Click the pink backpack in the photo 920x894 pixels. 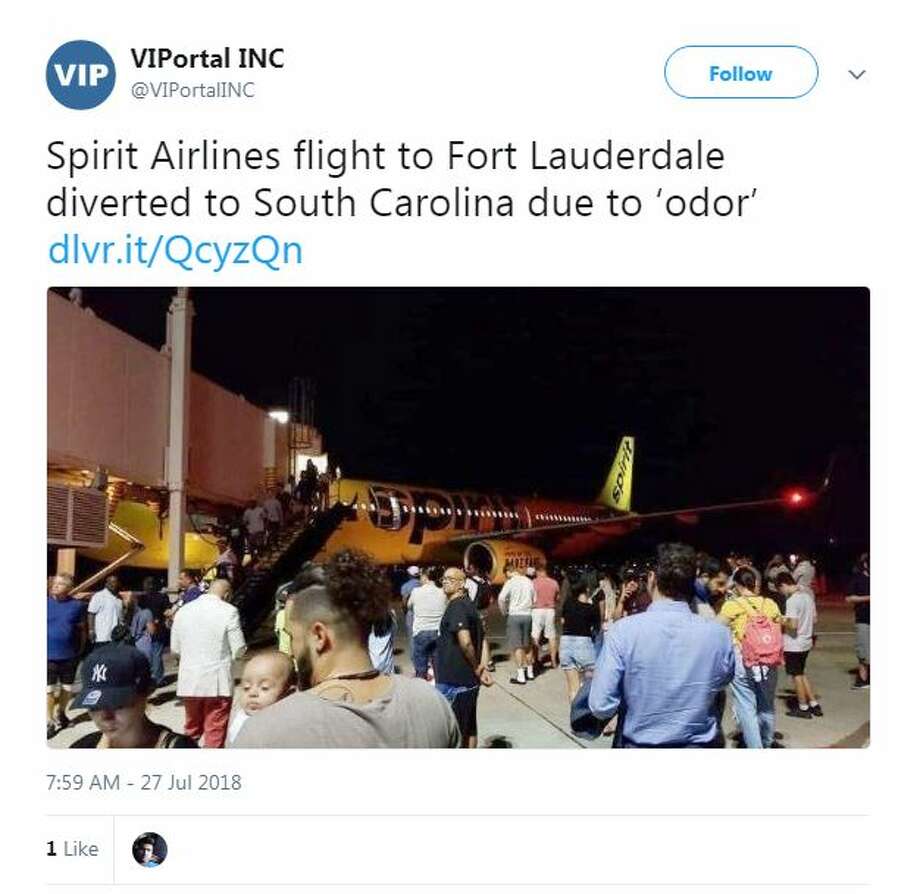point(760,639)
